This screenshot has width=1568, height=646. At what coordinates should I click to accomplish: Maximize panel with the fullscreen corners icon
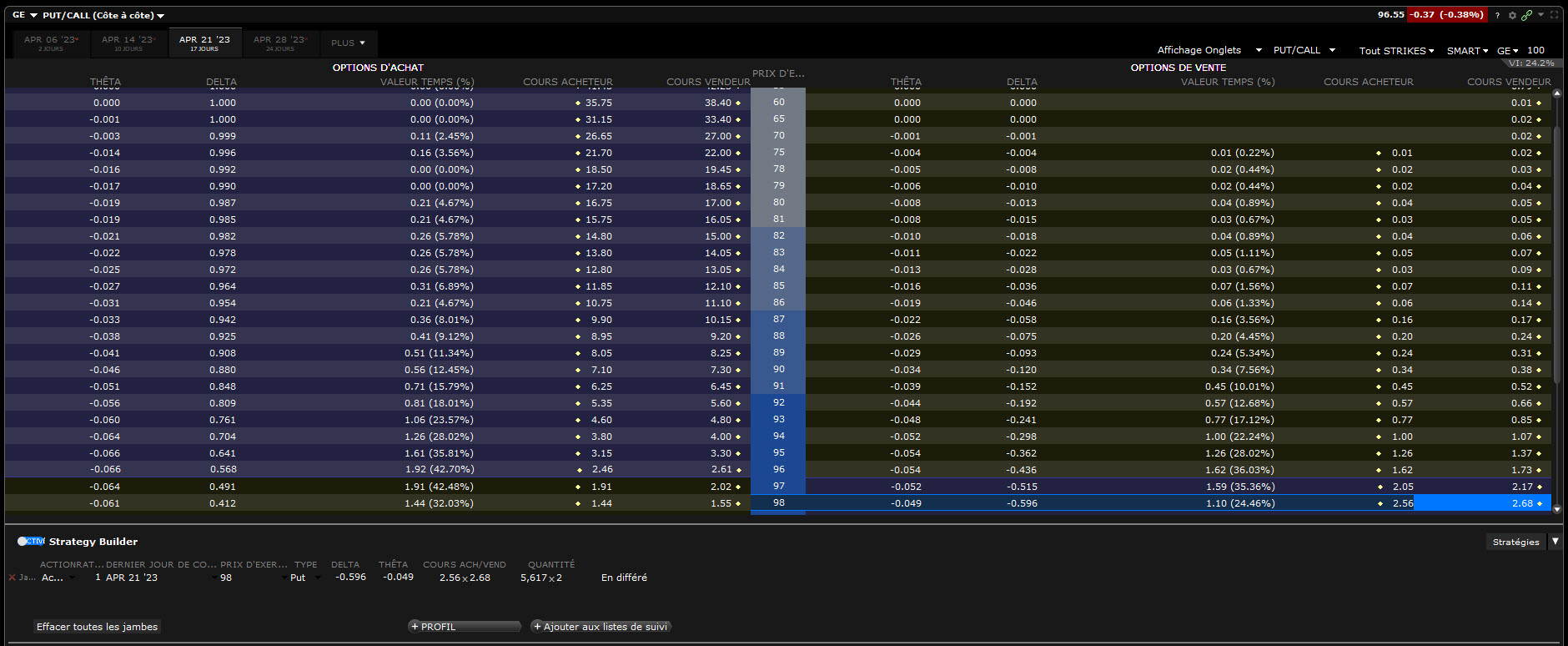(1555, 15)
